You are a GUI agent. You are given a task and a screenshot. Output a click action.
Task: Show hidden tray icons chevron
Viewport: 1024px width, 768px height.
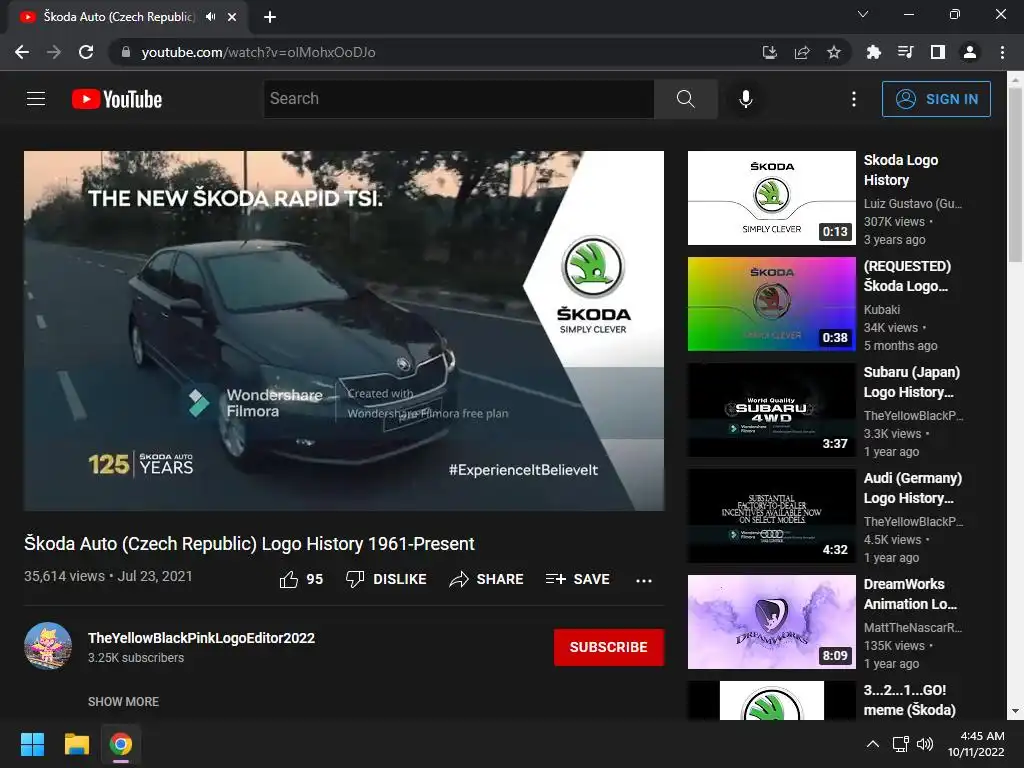[872, 744]
